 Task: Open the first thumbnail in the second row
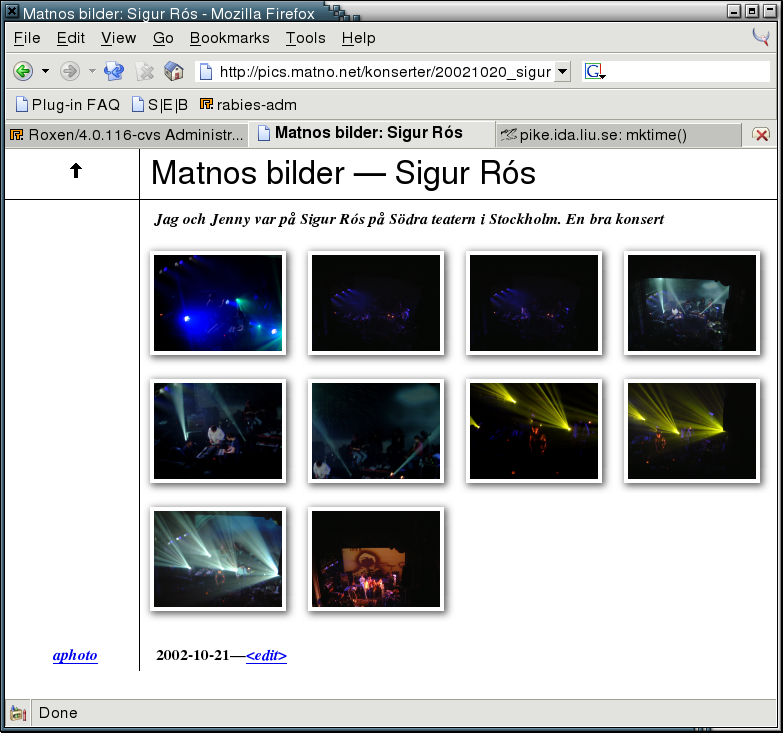pyautogui.click(x=218, y=431)
